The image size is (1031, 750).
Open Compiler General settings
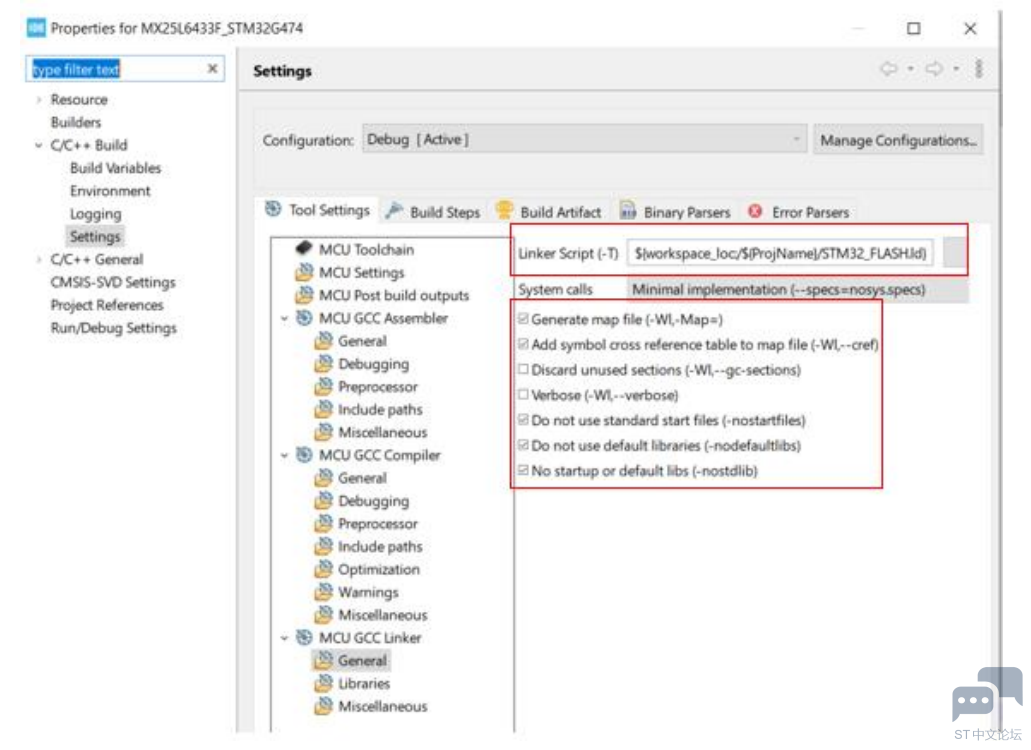point(362,478)
